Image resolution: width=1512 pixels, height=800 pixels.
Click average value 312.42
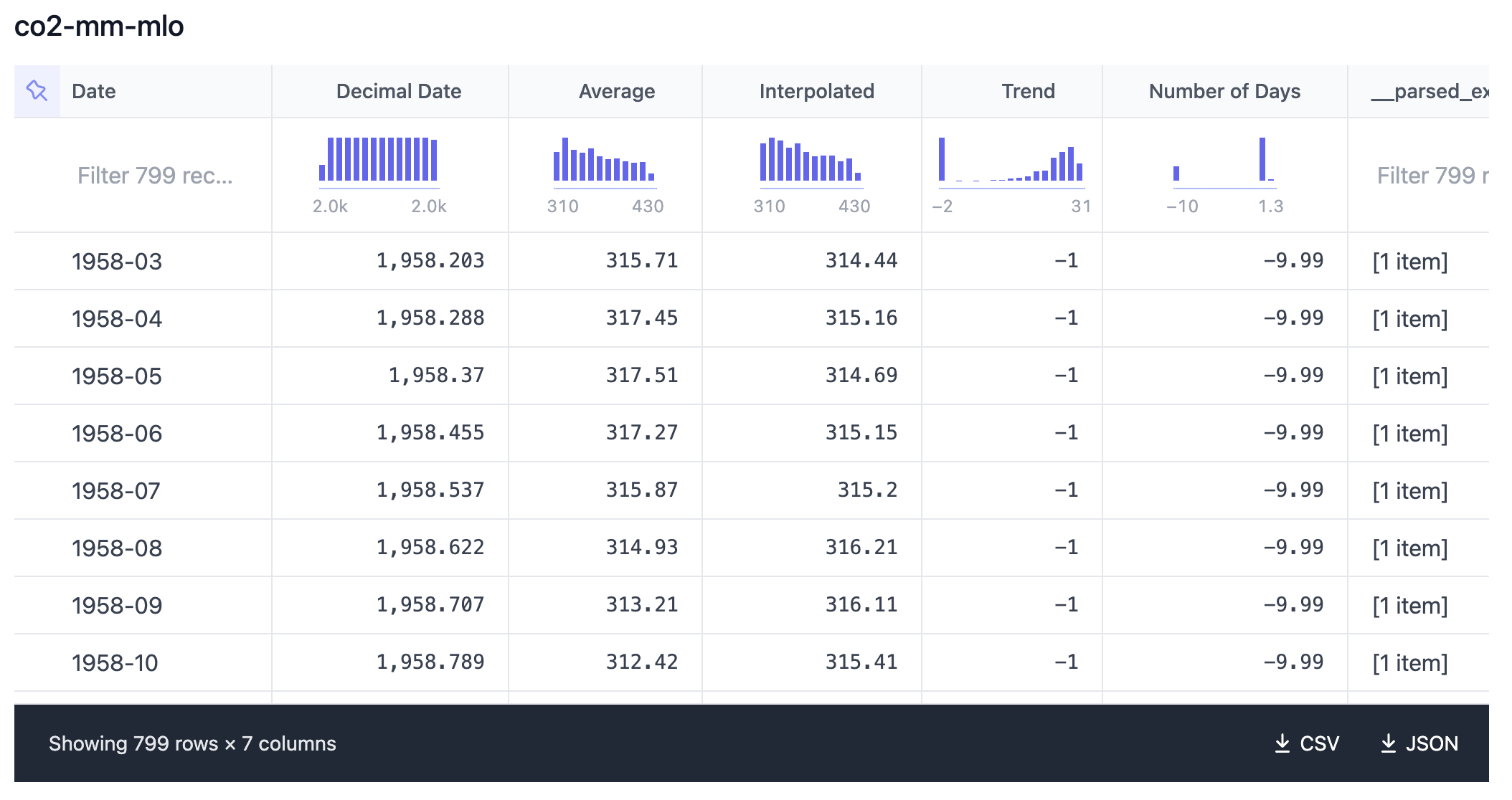click(642, 662)
